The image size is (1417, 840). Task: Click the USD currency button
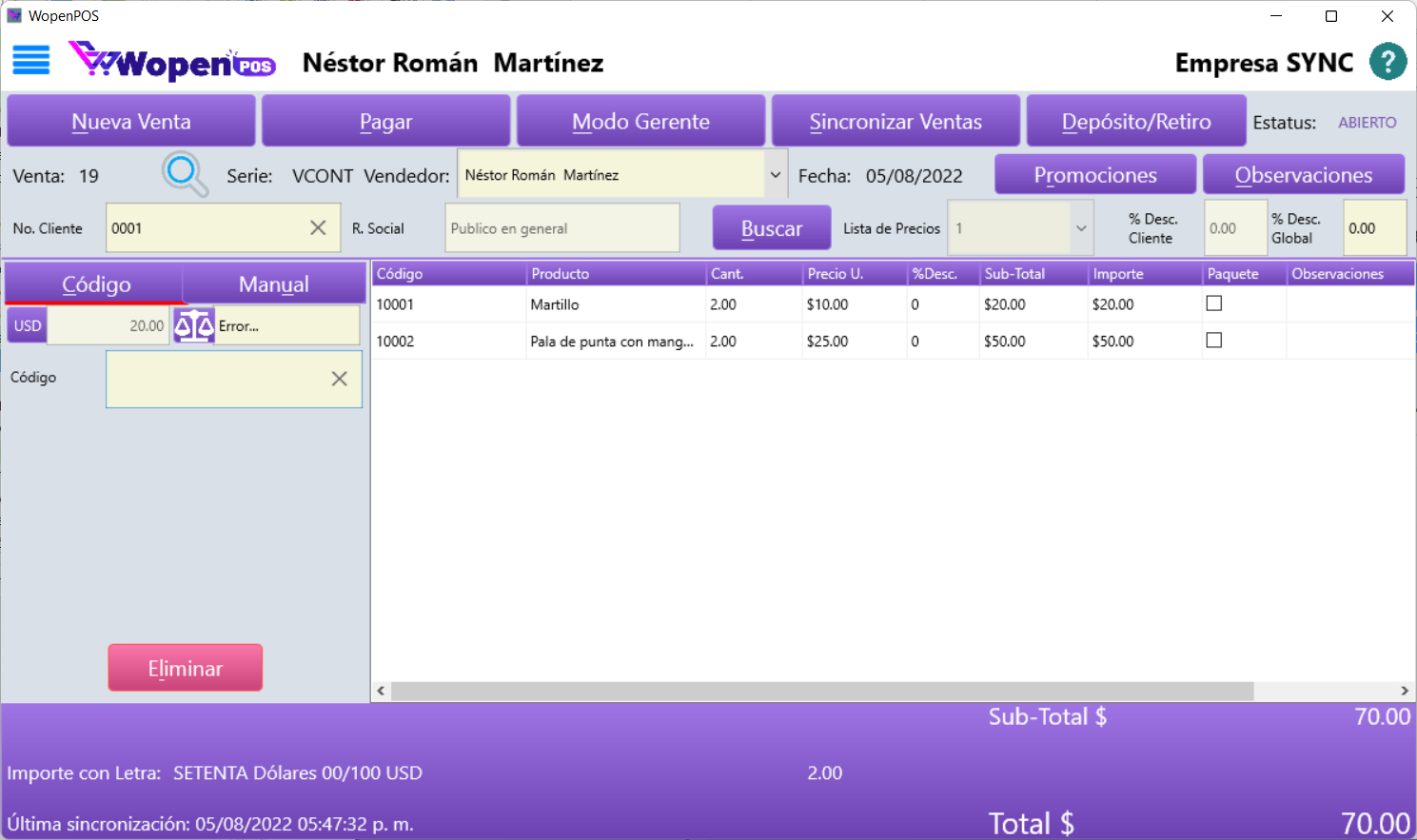pos(28,325)
